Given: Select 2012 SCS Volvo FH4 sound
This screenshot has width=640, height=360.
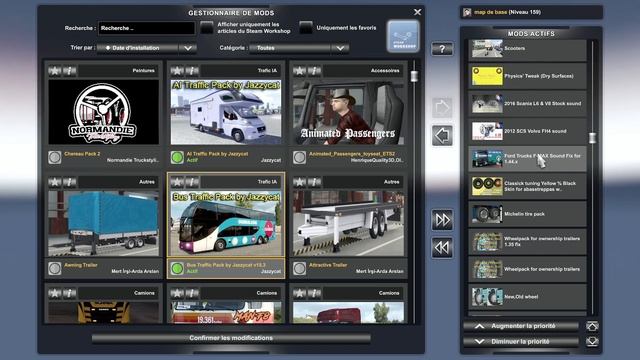Looking at the screenshot, I should tap(527, 131).
